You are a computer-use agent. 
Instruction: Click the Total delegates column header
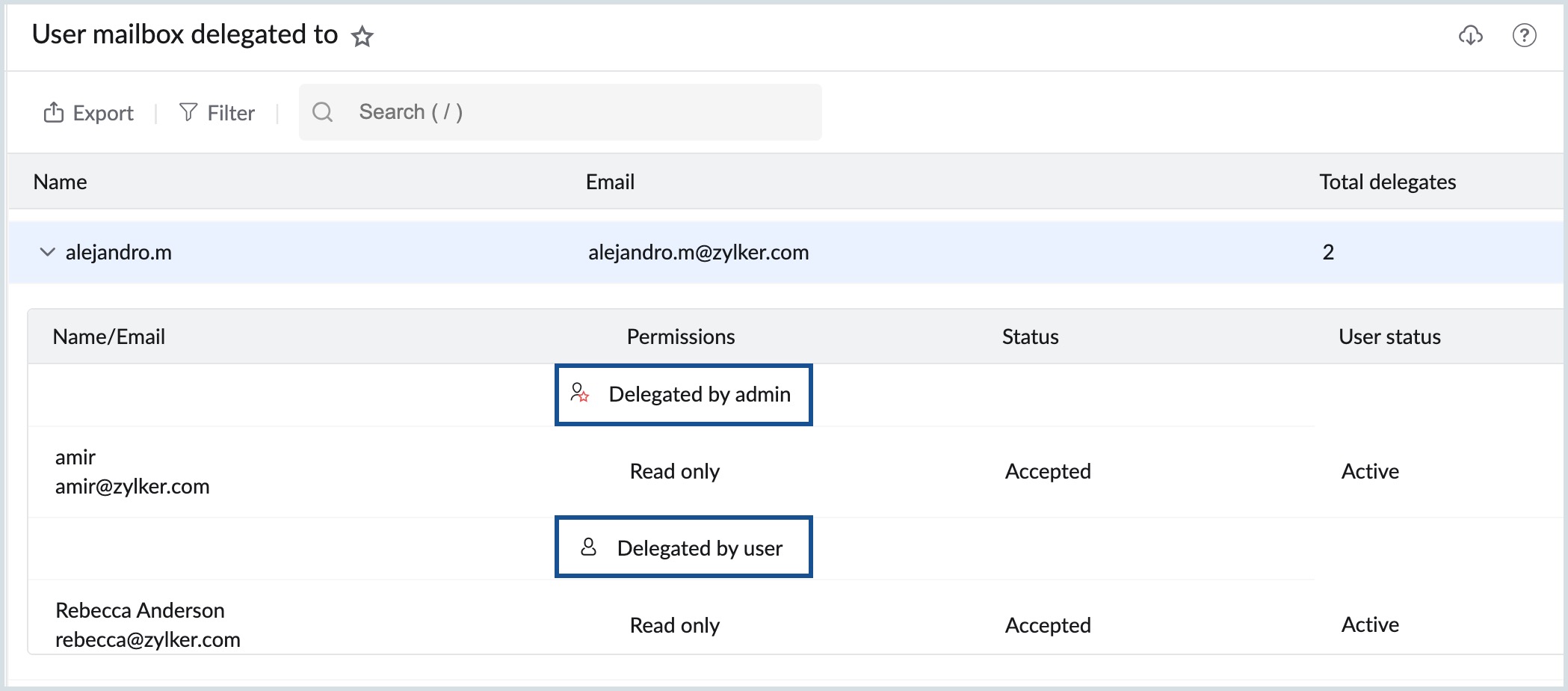coord(1387,182)
